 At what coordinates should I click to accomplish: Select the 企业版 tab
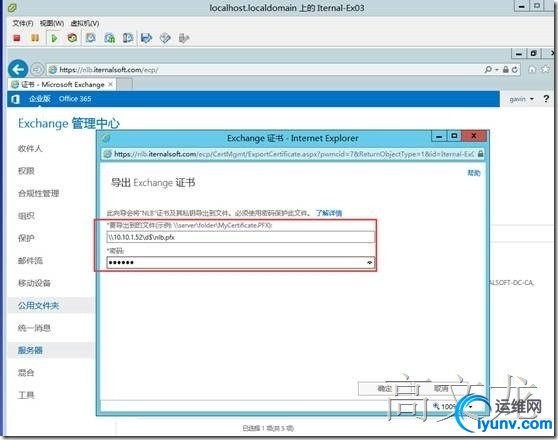pos(40,99)
